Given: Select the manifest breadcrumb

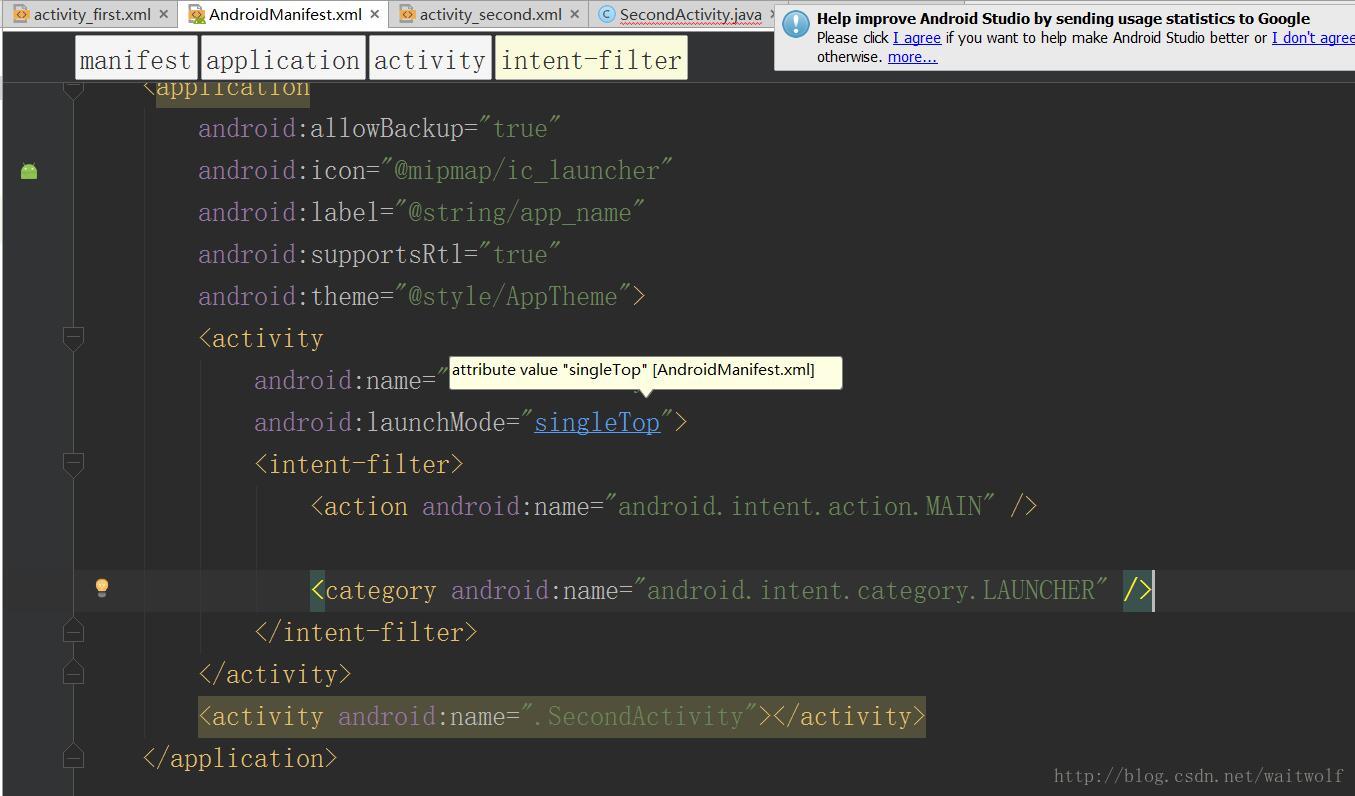Looking at the screenshot, I should (x=136, y=60).
